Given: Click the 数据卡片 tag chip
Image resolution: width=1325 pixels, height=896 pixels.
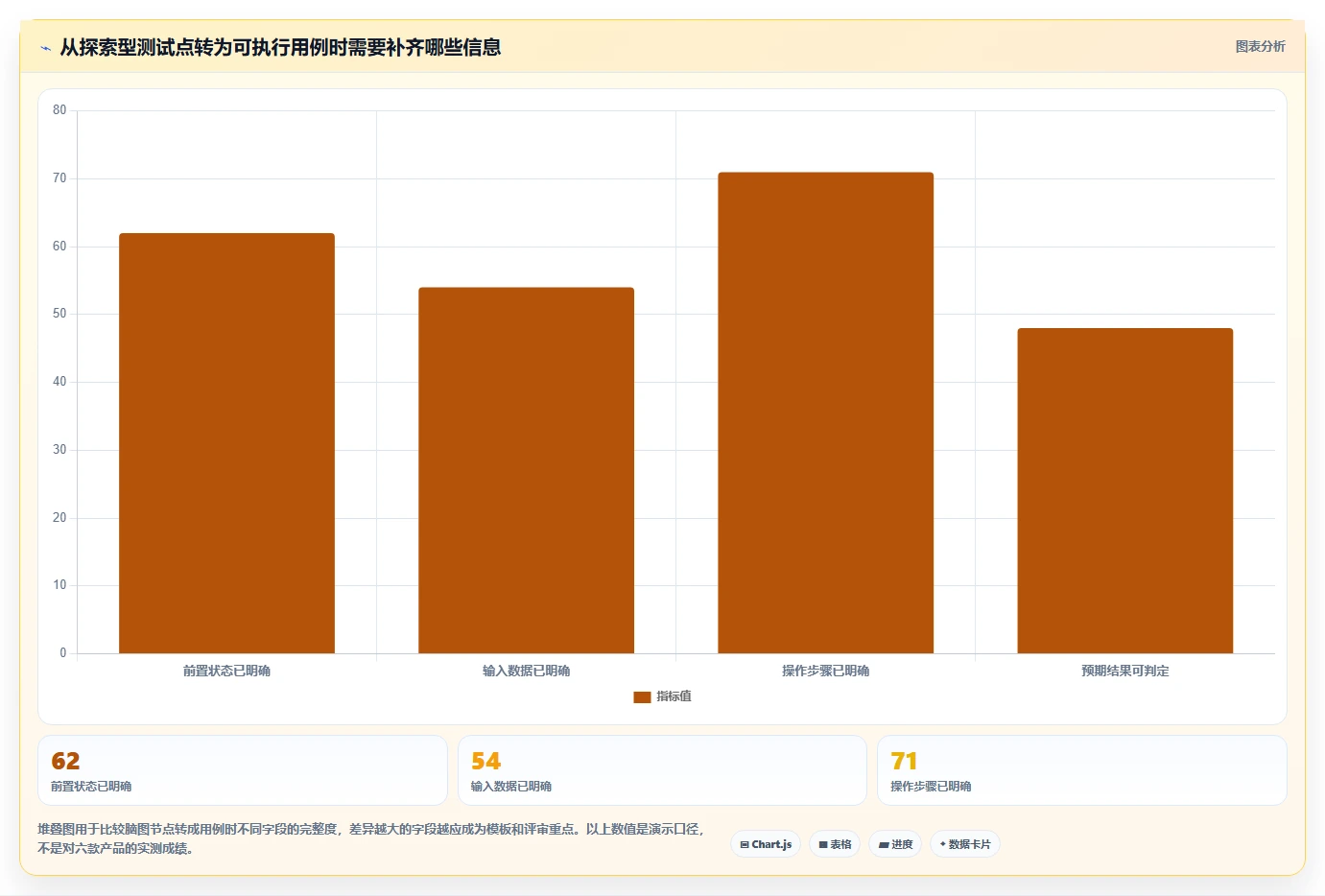Looking at the screenshot, I should (x=965, y=844).
